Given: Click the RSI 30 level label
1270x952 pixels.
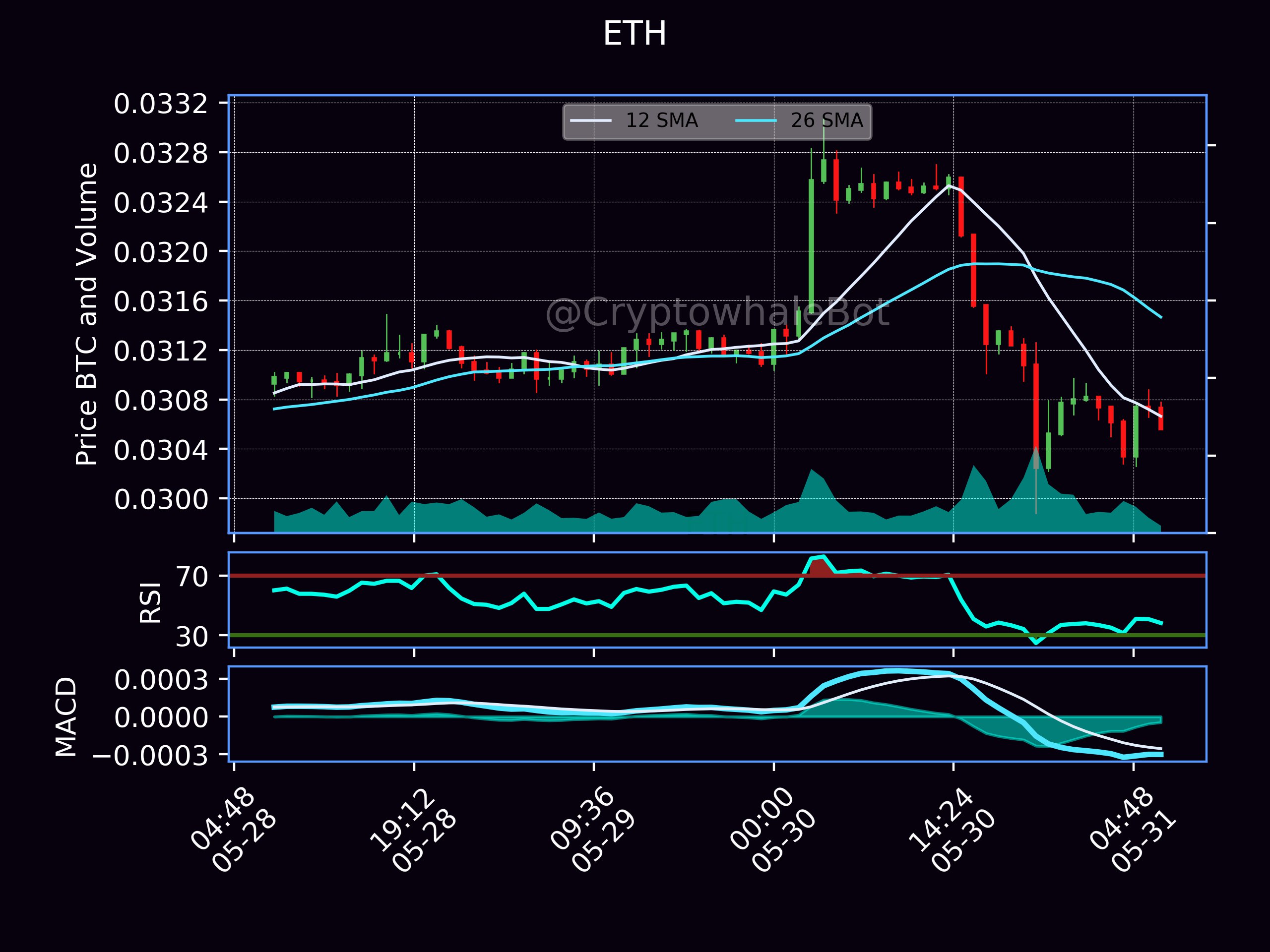Looking at the screenshot, I should click(x=192, y=636).
